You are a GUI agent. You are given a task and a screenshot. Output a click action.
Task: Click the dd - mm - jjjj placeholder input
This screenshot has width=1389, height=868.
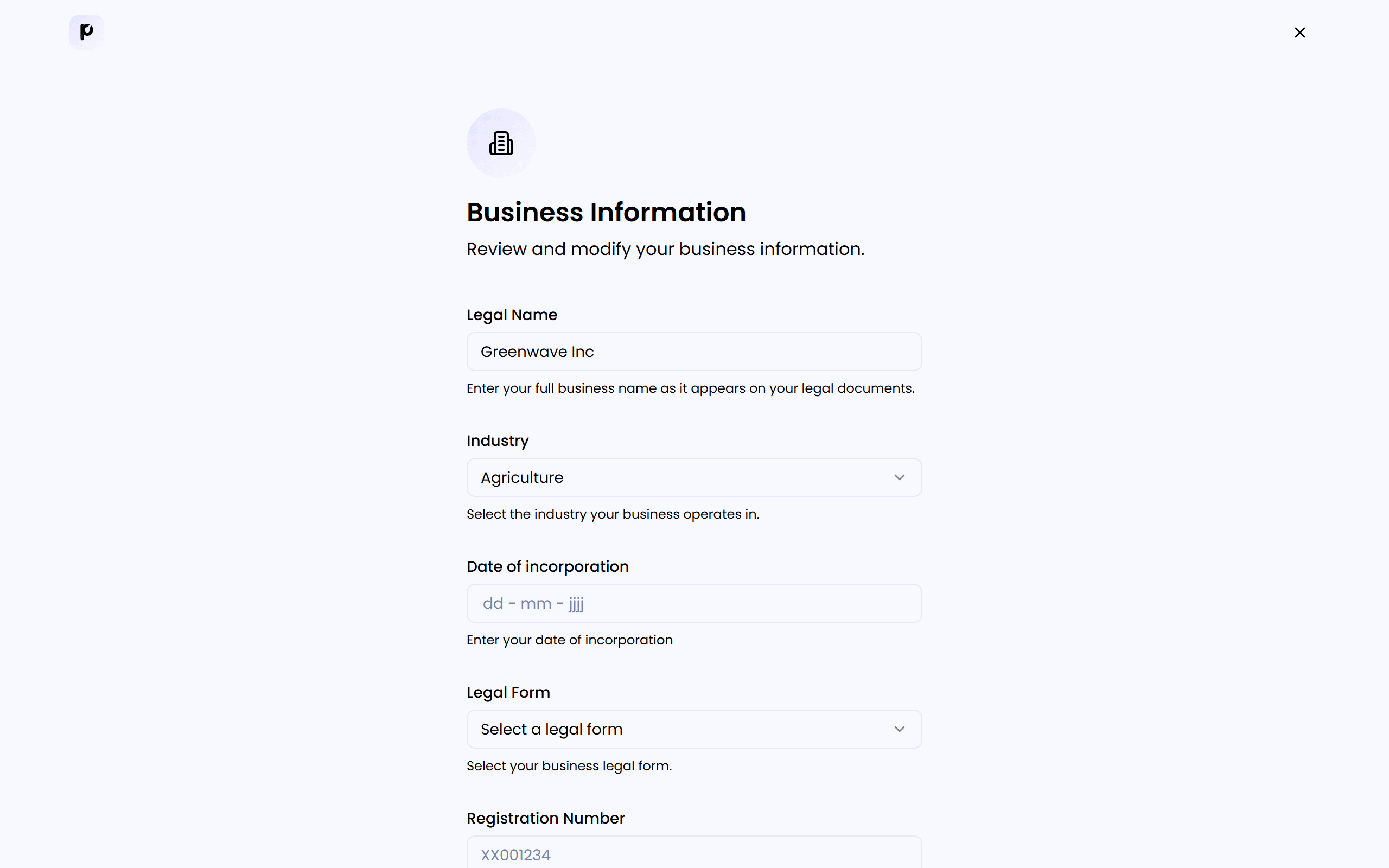[693, 603]
